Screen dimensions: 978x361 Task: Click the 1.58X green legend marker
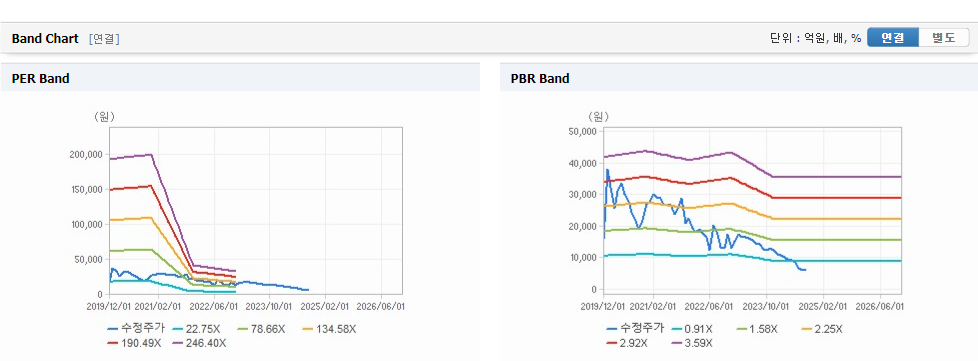741,329
